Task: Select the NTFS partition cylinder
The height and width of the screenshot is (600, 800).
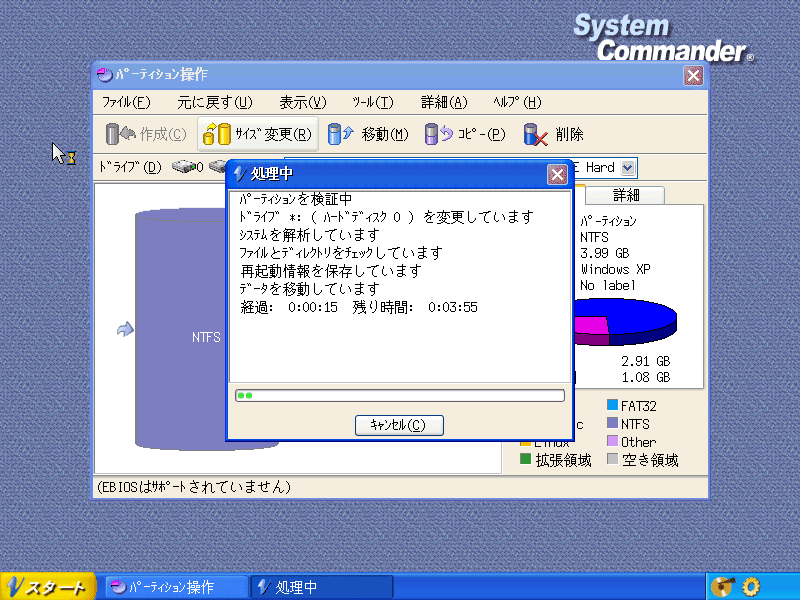Action: pyautogui.click(x=180, y=329)
